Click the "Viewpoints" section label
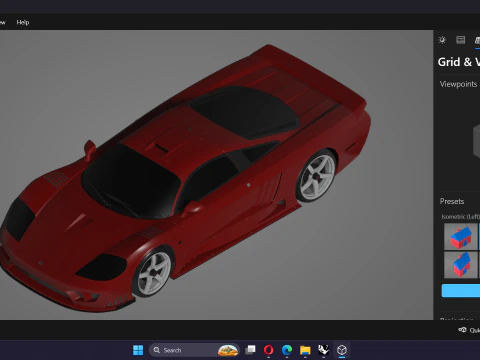This screenshot has height=360, width=480. pos(458,84)
